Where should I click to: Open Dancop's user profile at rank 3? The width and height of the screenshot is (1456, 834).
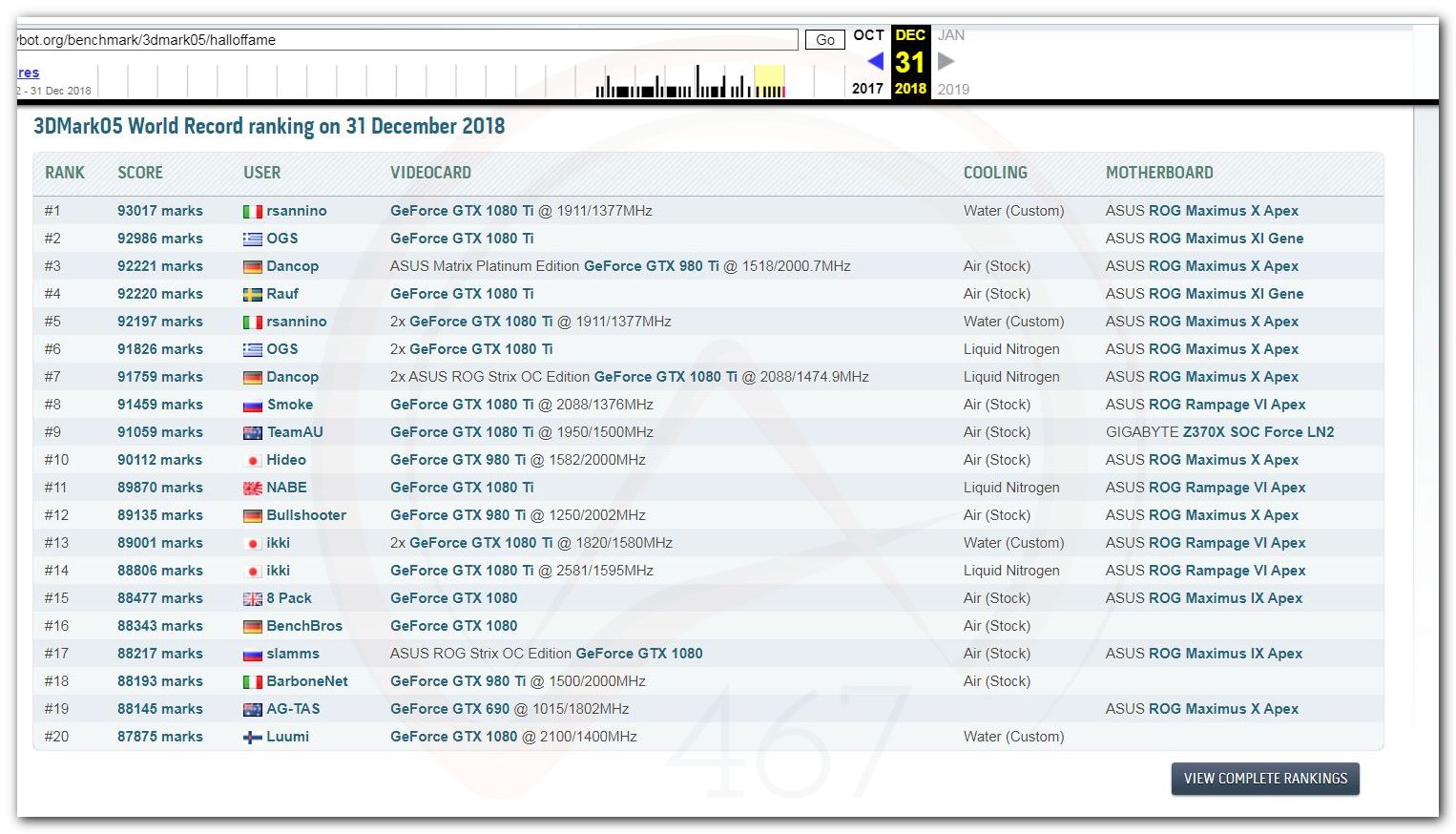point(292,266)
